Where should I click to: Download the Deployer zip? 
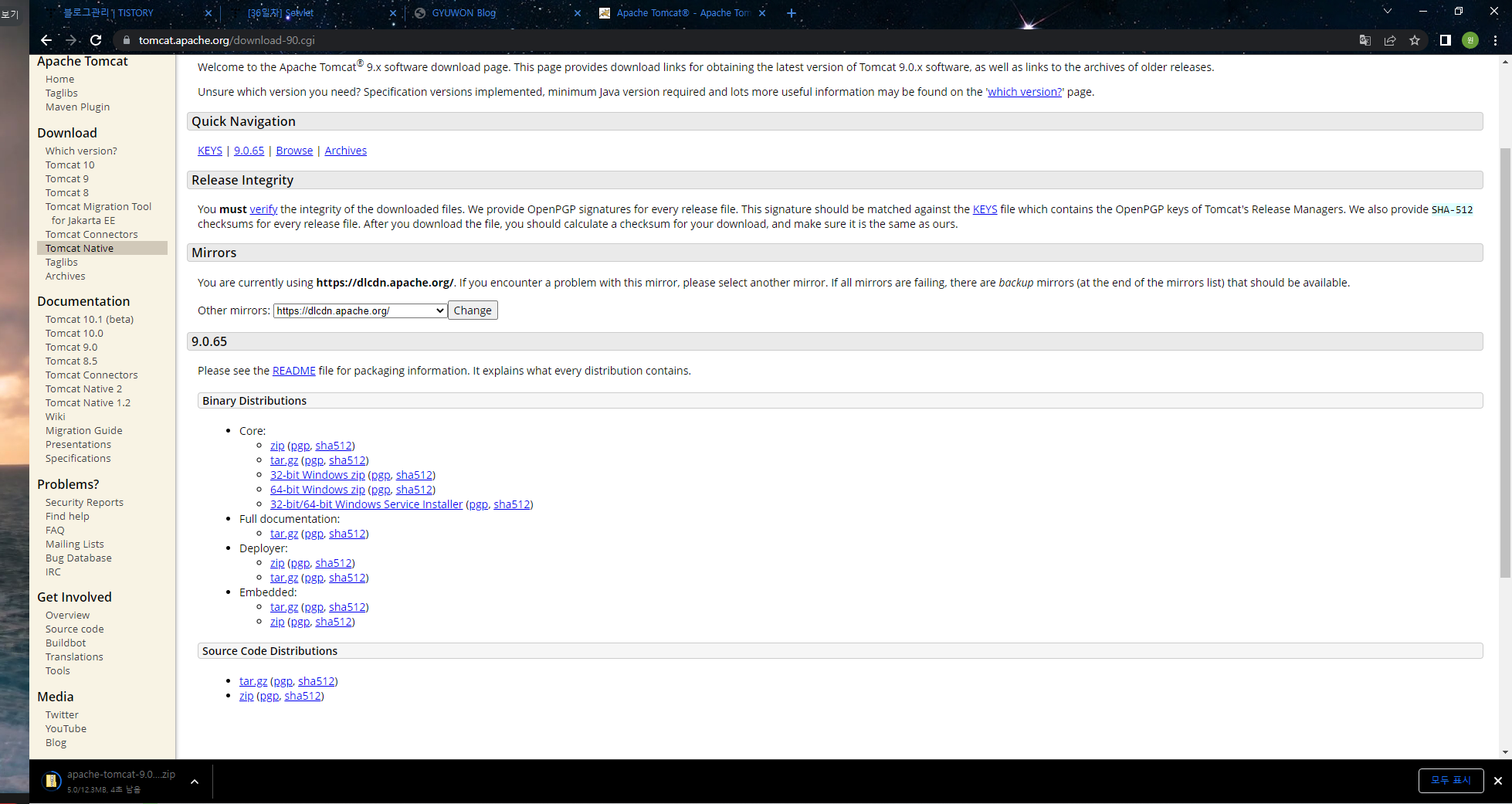277,563
